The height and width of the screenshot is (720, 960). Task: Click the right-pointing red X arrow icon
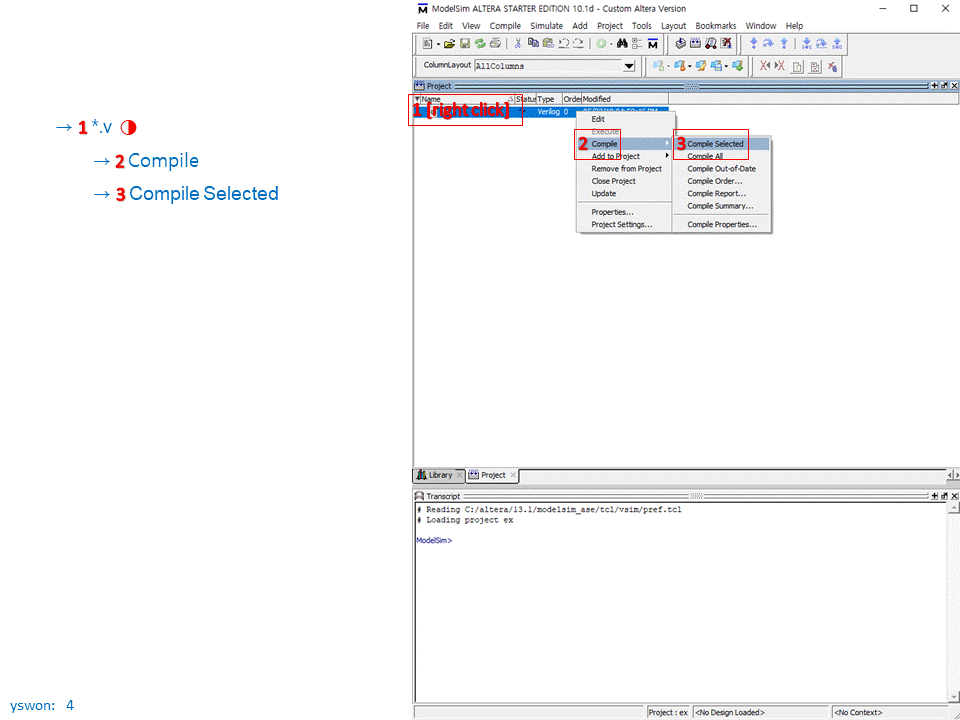pos(779,66)
